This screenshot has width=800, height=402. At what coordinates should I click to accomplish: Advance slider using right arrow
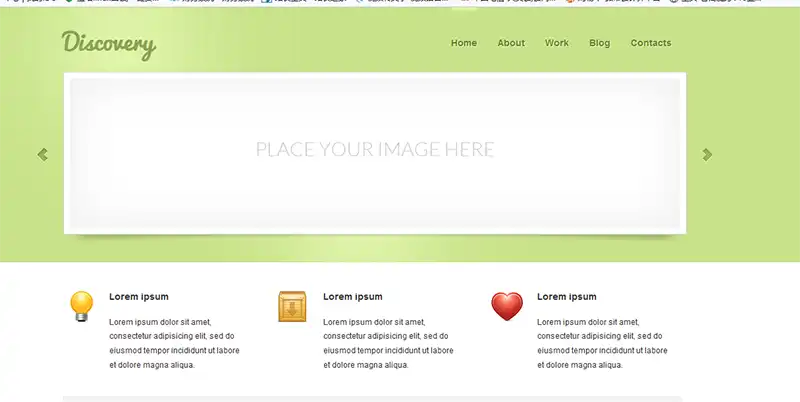pyautogui.click(x=707, y=154)
